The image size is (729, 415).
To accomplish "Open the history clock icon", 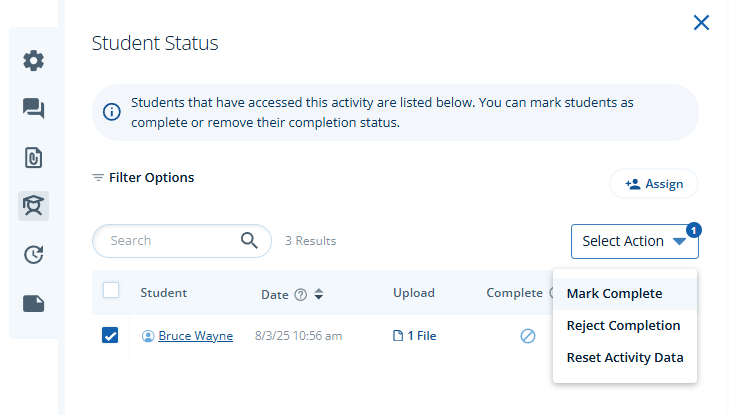I will [33, 254].
